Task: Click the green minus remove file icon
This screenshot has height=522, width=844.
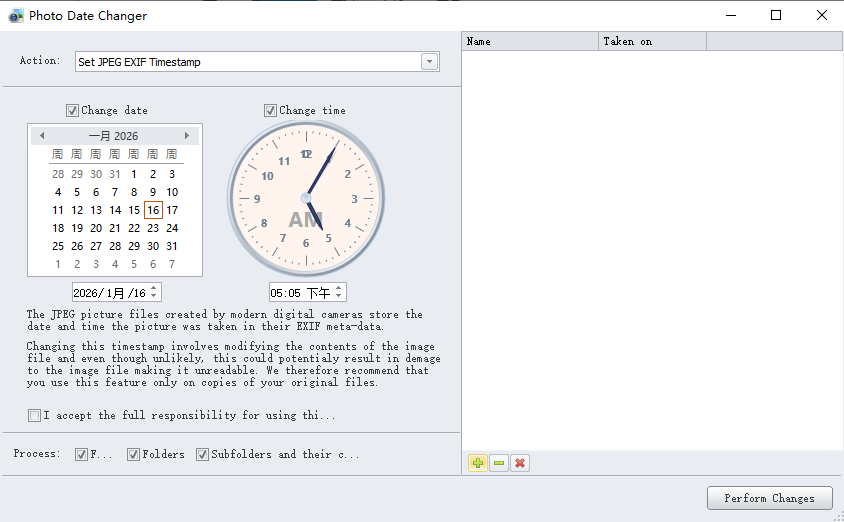Action: (x=499, y=463)
